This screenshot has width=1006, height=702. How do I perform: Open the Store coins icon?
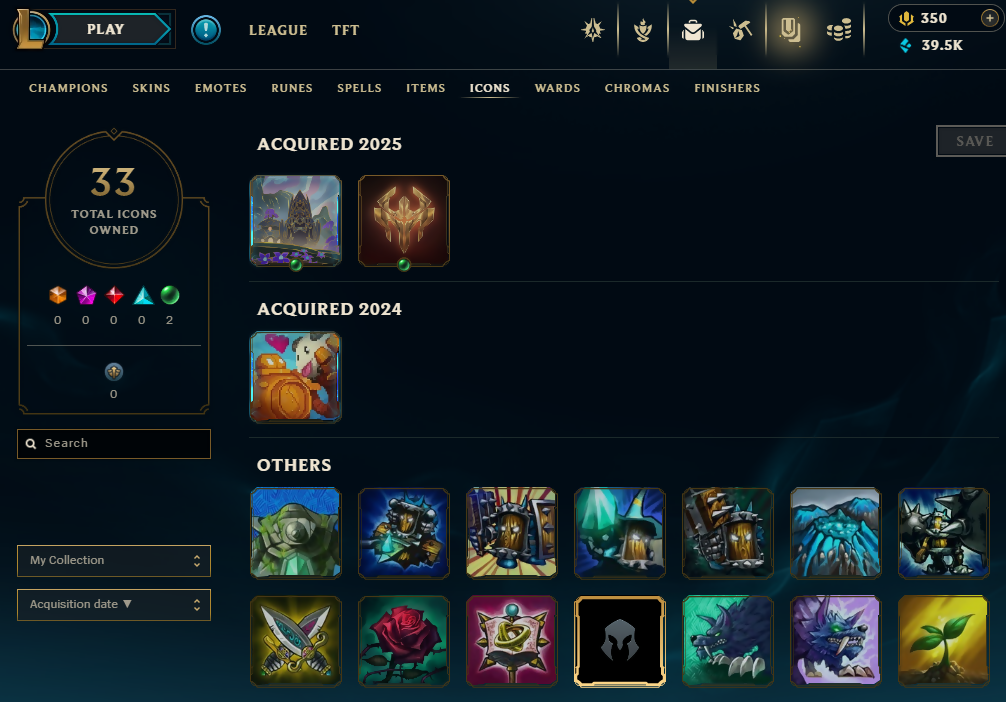[x=839, y=30]
